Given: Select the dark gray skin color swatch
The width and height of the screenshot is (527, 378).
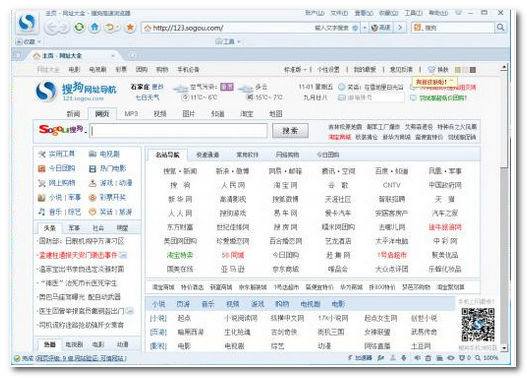Looking at the screenshot, I should pos(473,70).
